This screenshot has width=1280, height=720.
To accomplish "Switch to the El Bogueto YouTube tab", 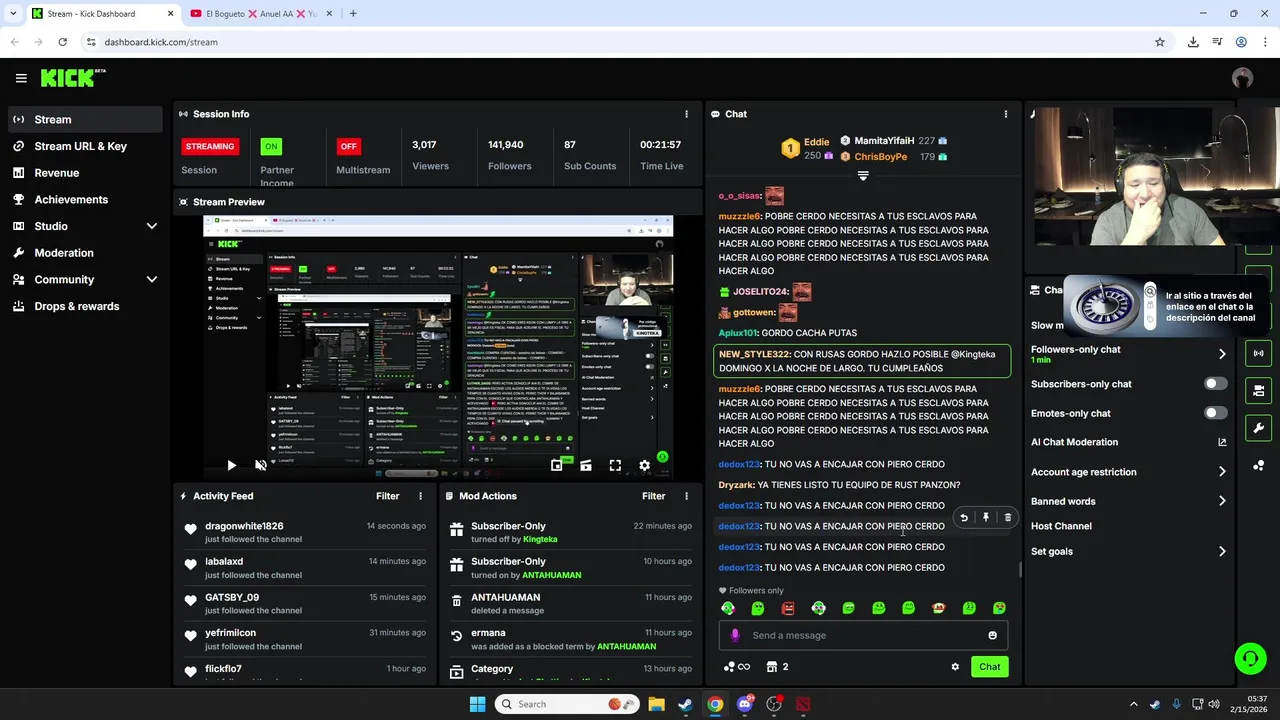I will pyautogui.click(x=261, y=14).
